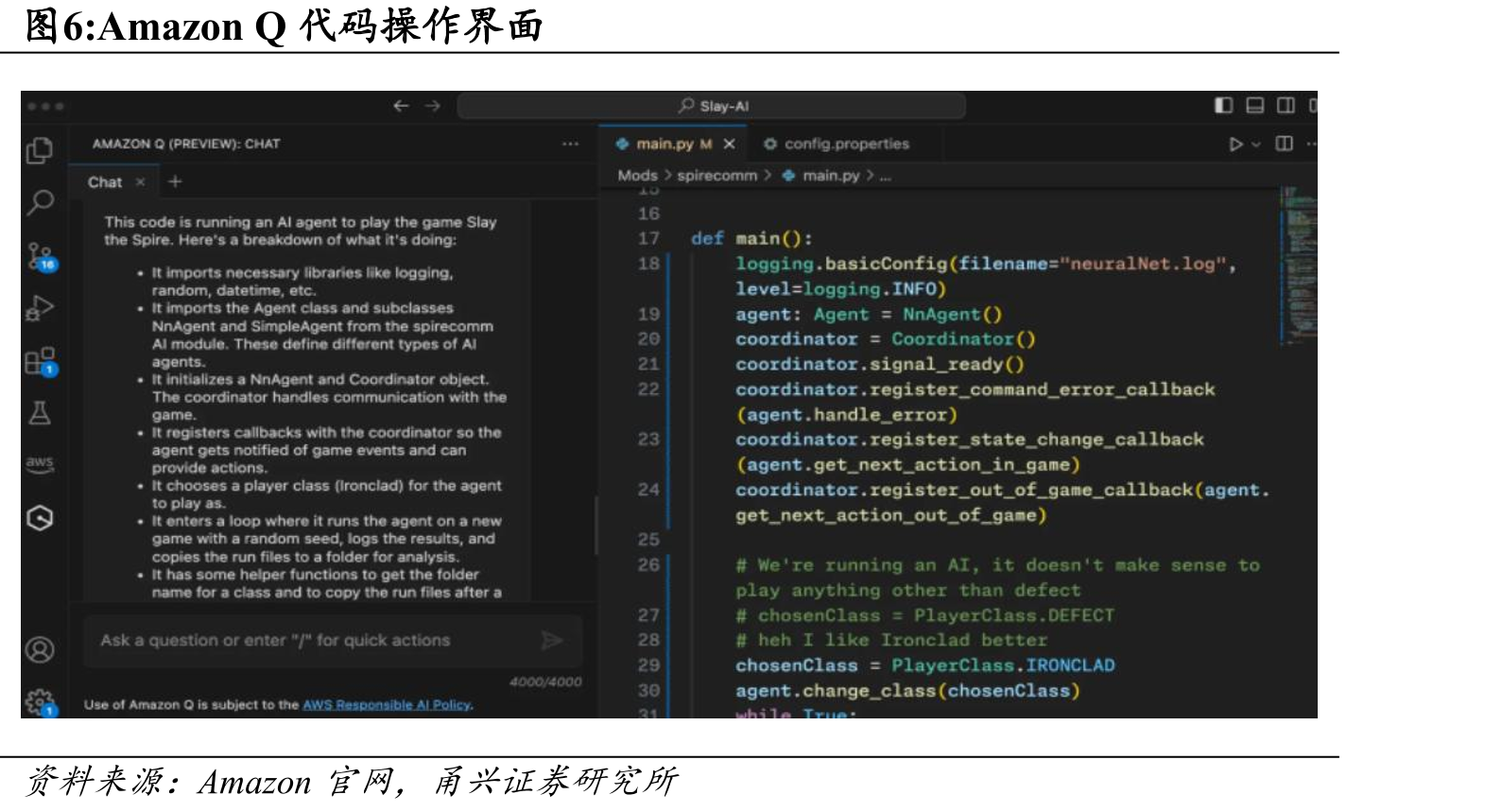Open editor More Actions ellipsis
This screenshot has height=812, width=1485.
[1311, 144]
